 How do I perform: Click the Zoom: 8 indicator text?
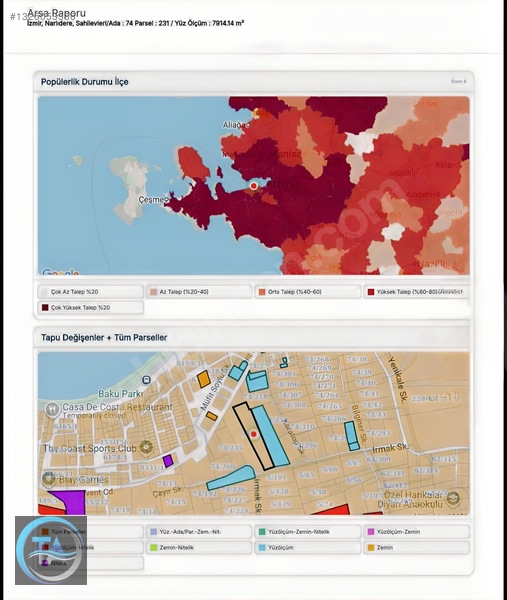click(458, 81)
